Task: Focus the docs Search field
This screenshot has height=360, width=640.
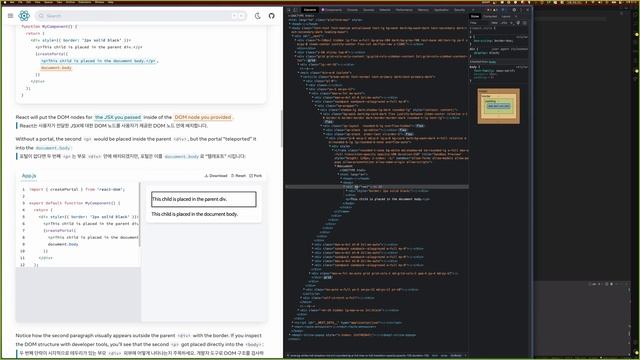Action: point(141,16)
